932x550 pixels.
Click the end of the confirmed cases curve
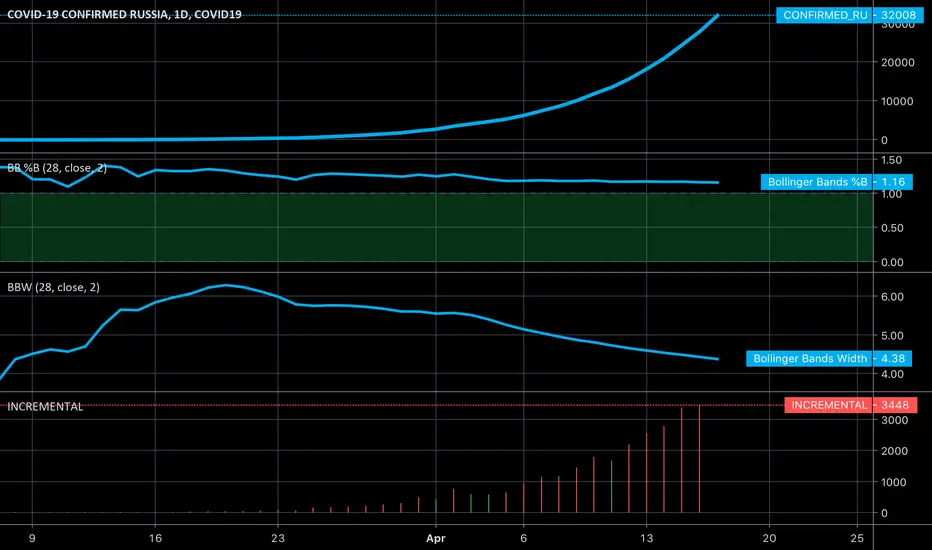(x=718, y=15)
